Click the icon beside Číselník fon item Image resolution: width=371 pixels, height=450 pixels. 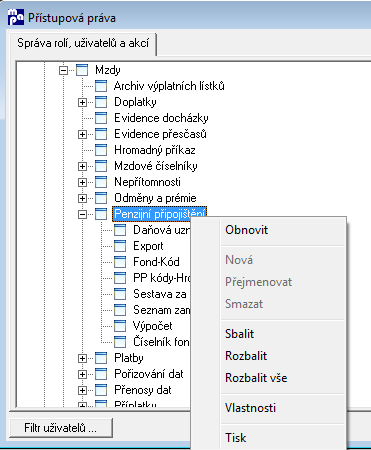click(120, 342)
